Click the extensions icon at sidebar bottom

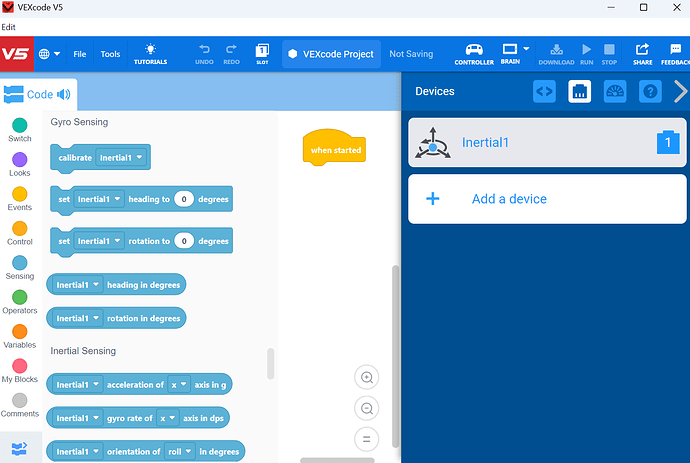tap(19, 448)
